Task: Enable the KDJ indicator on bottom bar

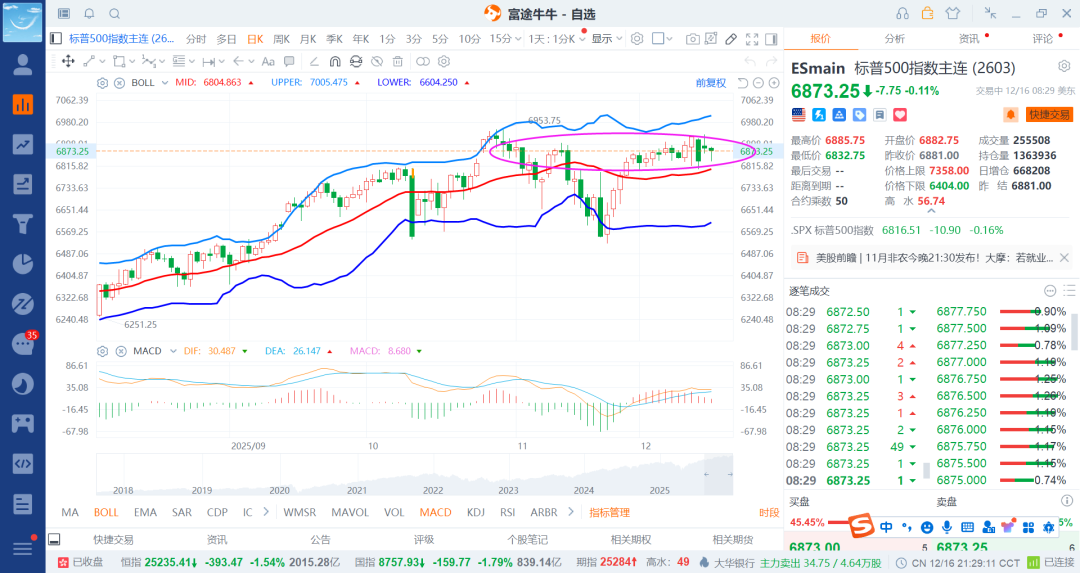Action: (x=475, y=512)
